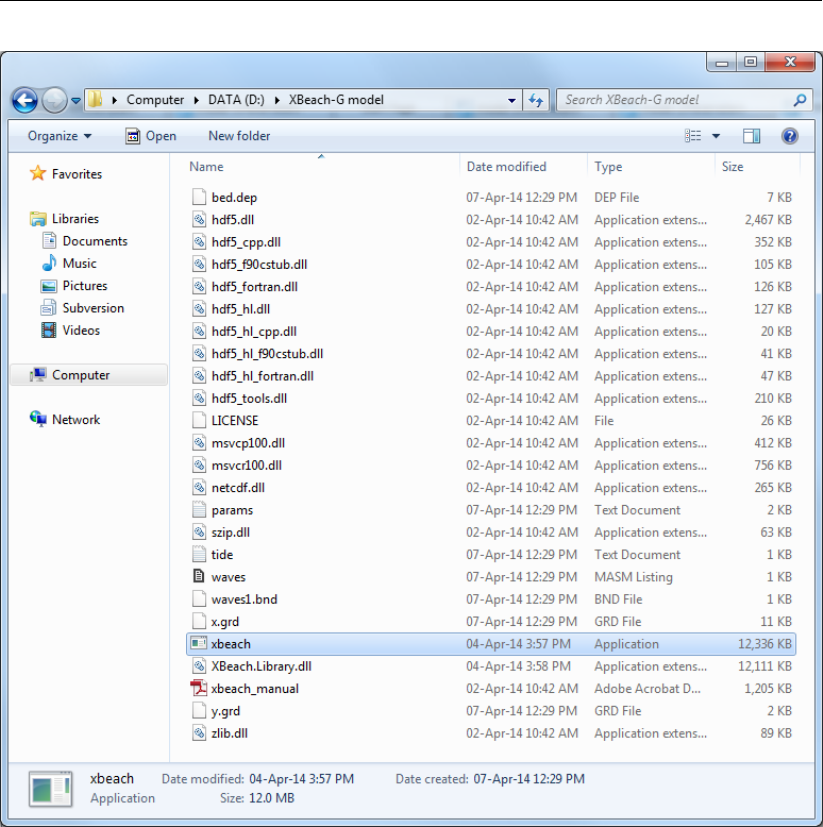The height and width of the screenshot is (827, 823).
Task: Select the x.grd file icon
Action: pyautogui.click(x=199, y=621)
